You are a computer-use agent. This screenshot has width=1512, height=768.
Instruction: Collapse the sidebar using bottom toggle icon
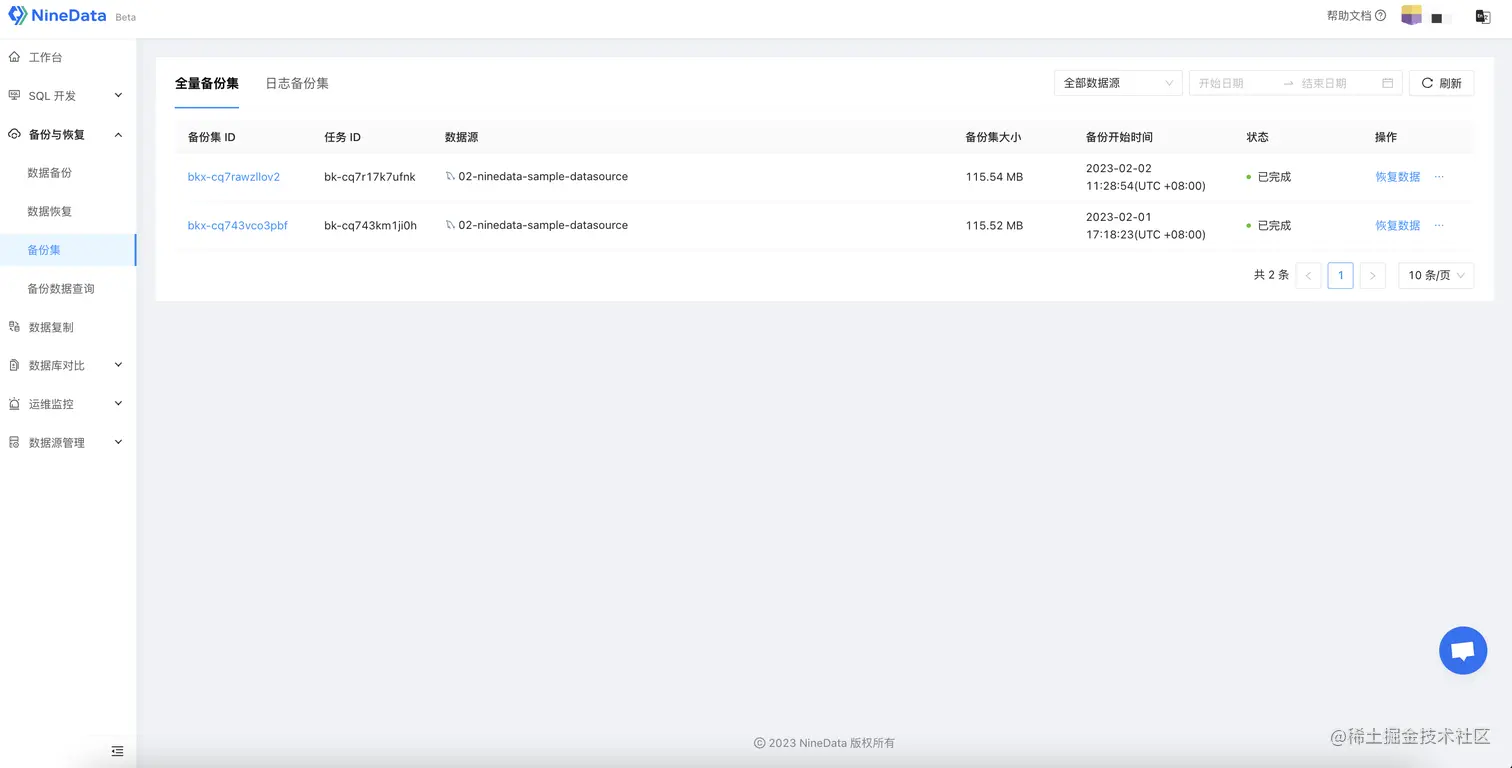tap(117, 751)
